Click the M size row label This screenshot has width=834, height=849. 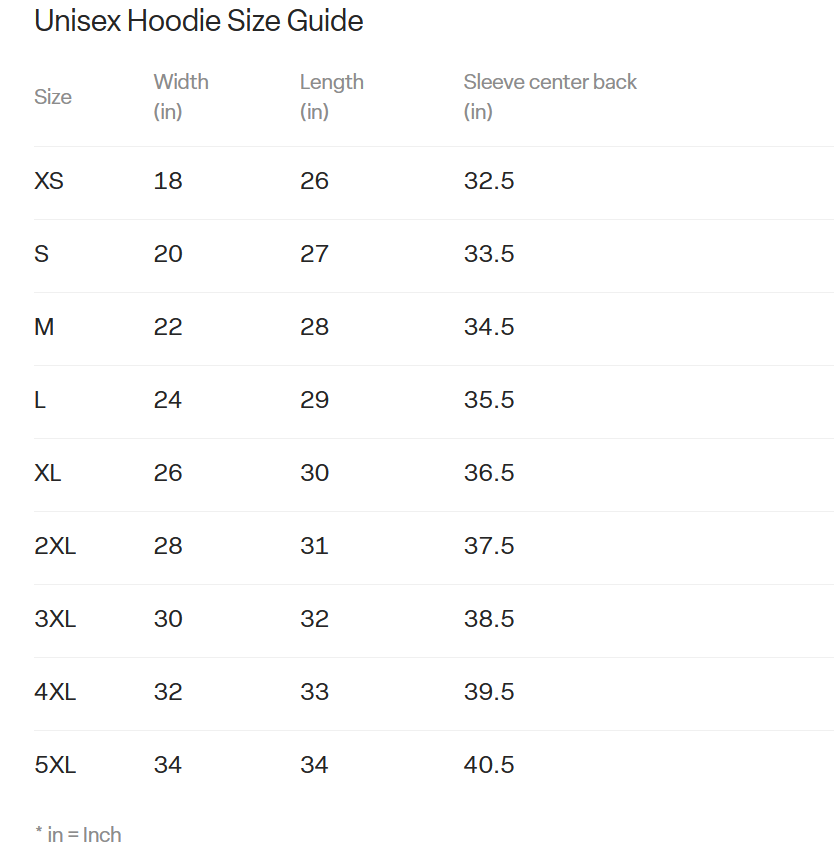(44, 327)
